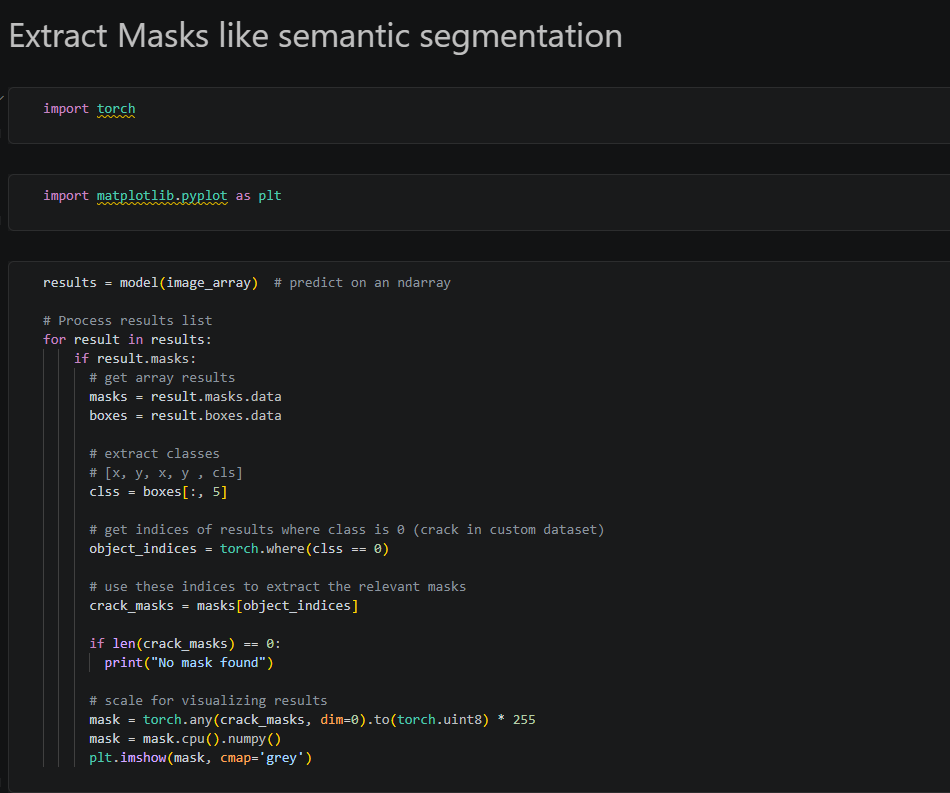Click the line "mask = torch.any(crack_masks, dim=0)"
This screenshot has height=793, width=950.
click(312, 720)
